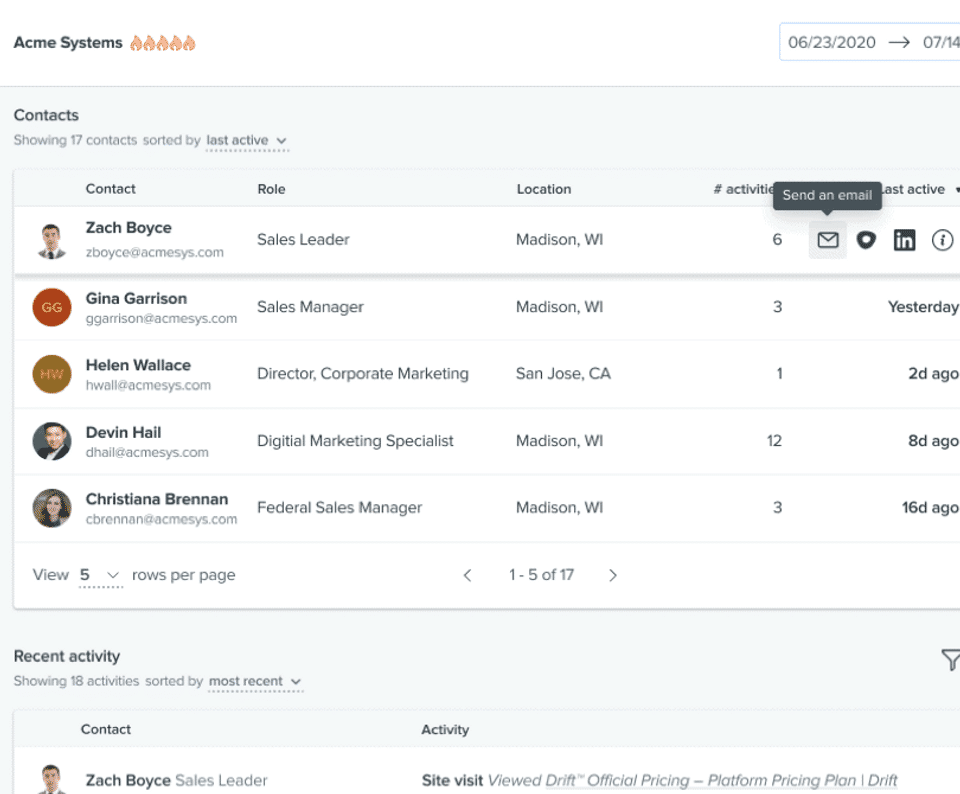Click hwall@acmesys.com email address
The image size is (960, 794).
[x=148, y=385]
